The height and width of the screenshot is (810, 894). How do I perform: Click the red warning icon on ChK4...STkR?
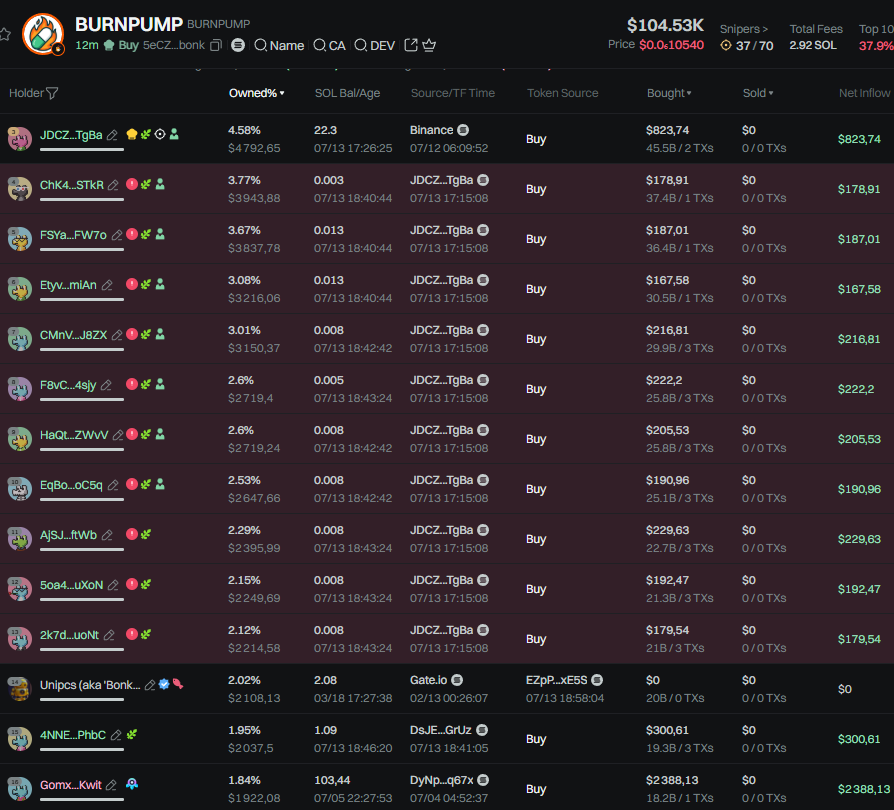[x=132, y=184]
